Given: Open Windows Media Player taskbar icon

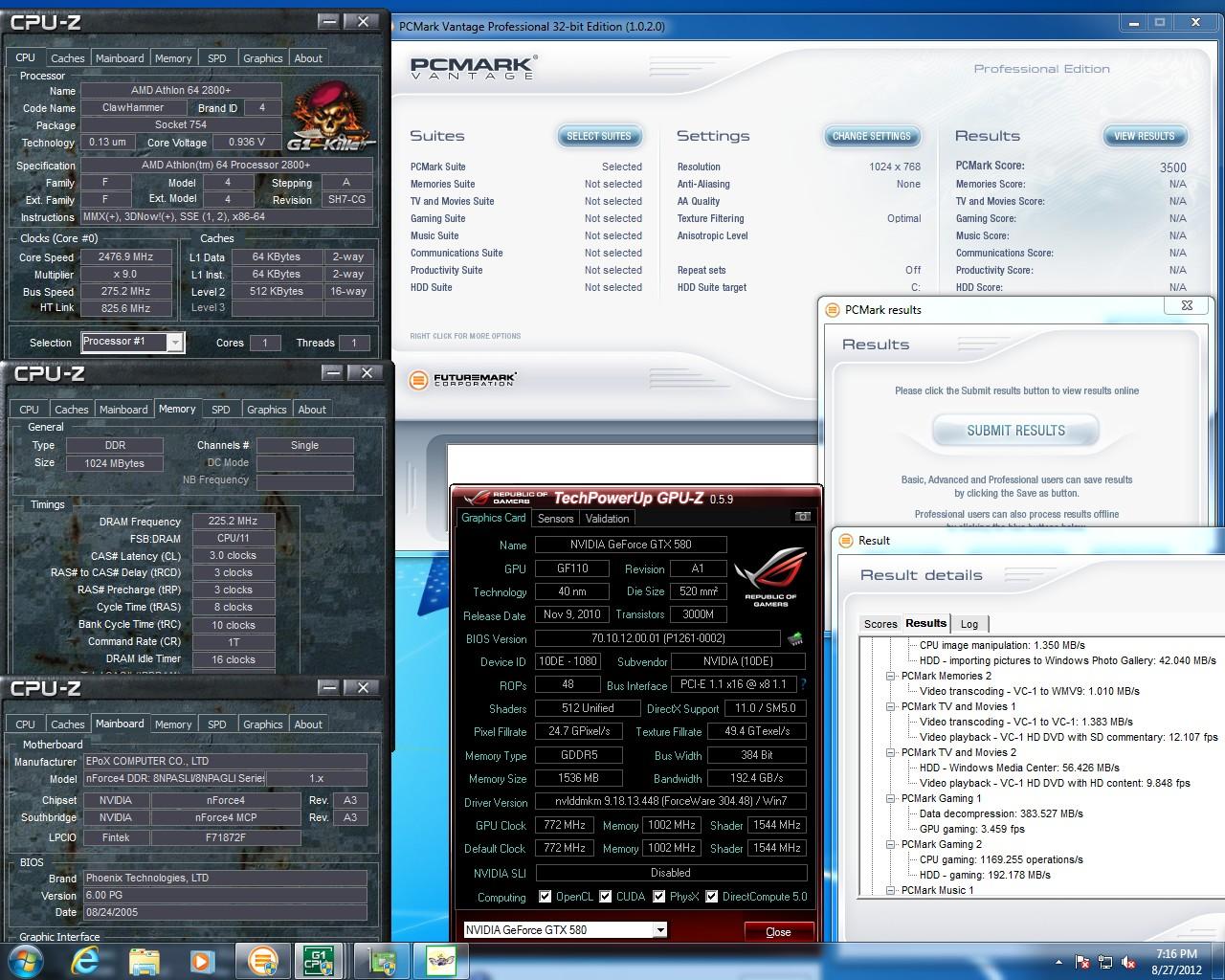Looking at the screenshot, I should click(x=201, y=960).
